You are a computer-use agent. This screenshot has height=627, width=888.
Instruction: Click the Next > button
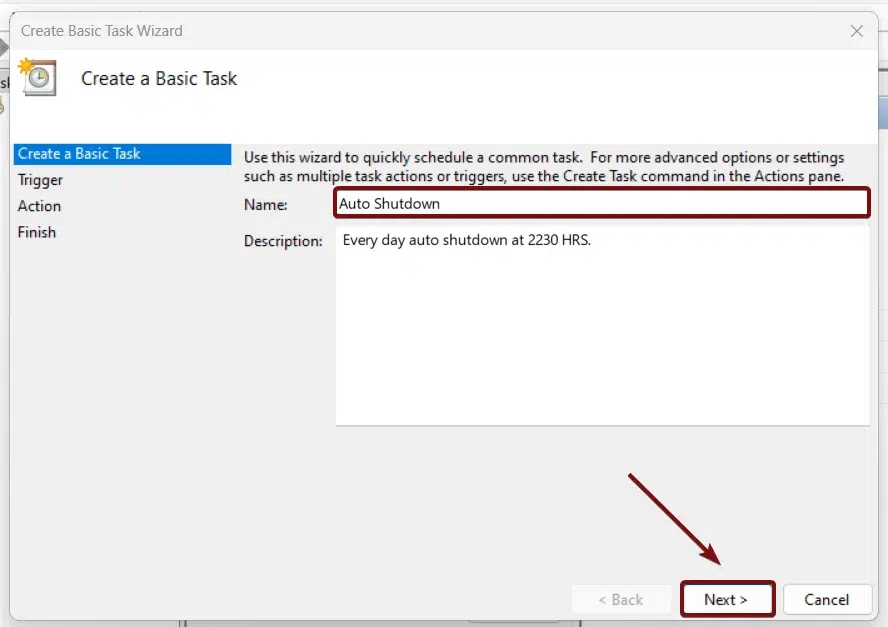[x=726, y=600]
